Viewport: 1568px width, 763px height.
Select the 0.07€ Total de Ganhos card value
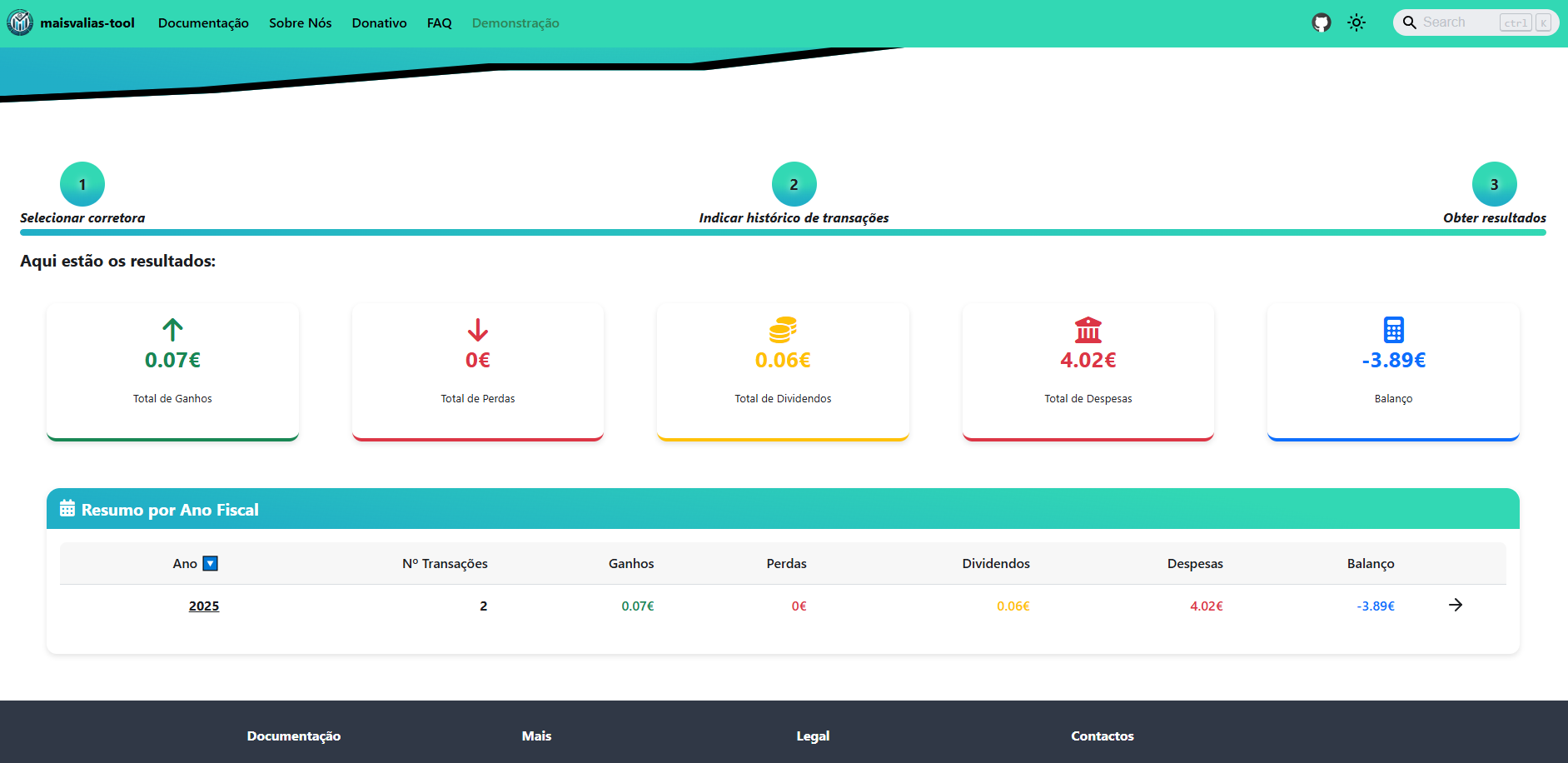coord(172,360)
